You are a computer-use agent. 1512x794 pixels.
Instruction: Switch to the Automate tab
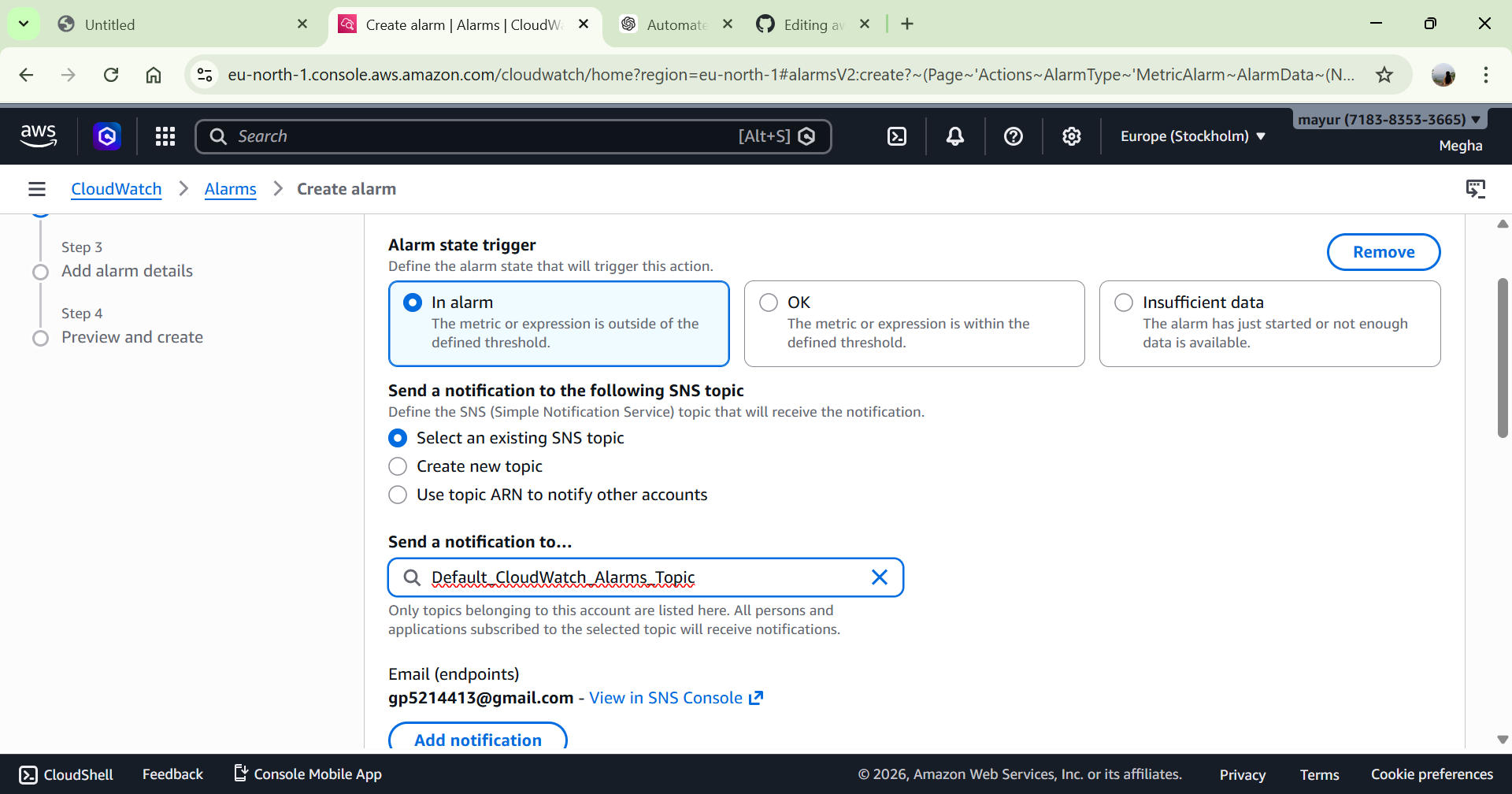(x=676, y=24)
